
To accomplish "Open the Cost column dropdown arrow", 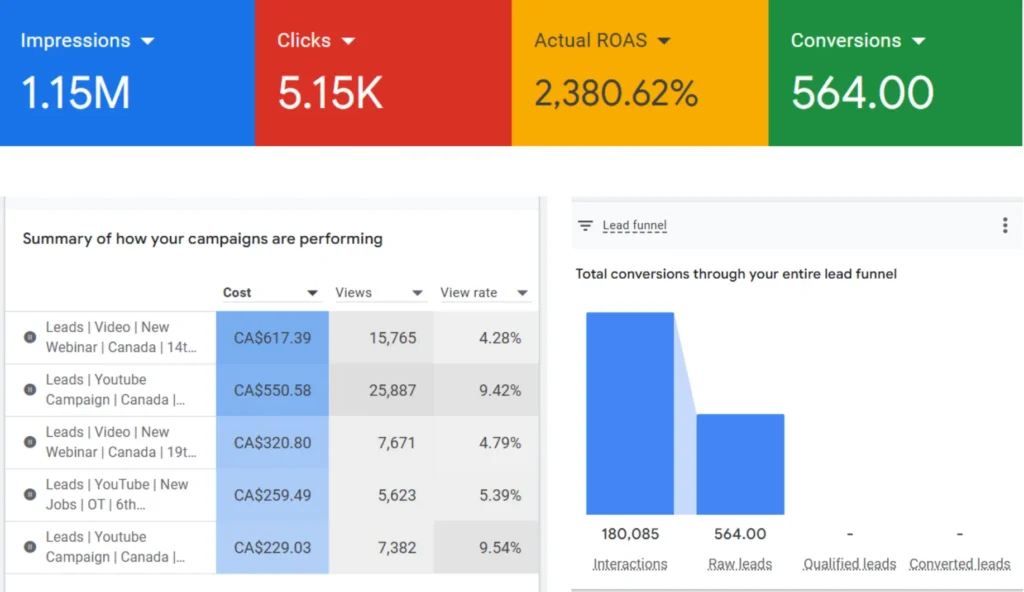I will click(312, 293).
